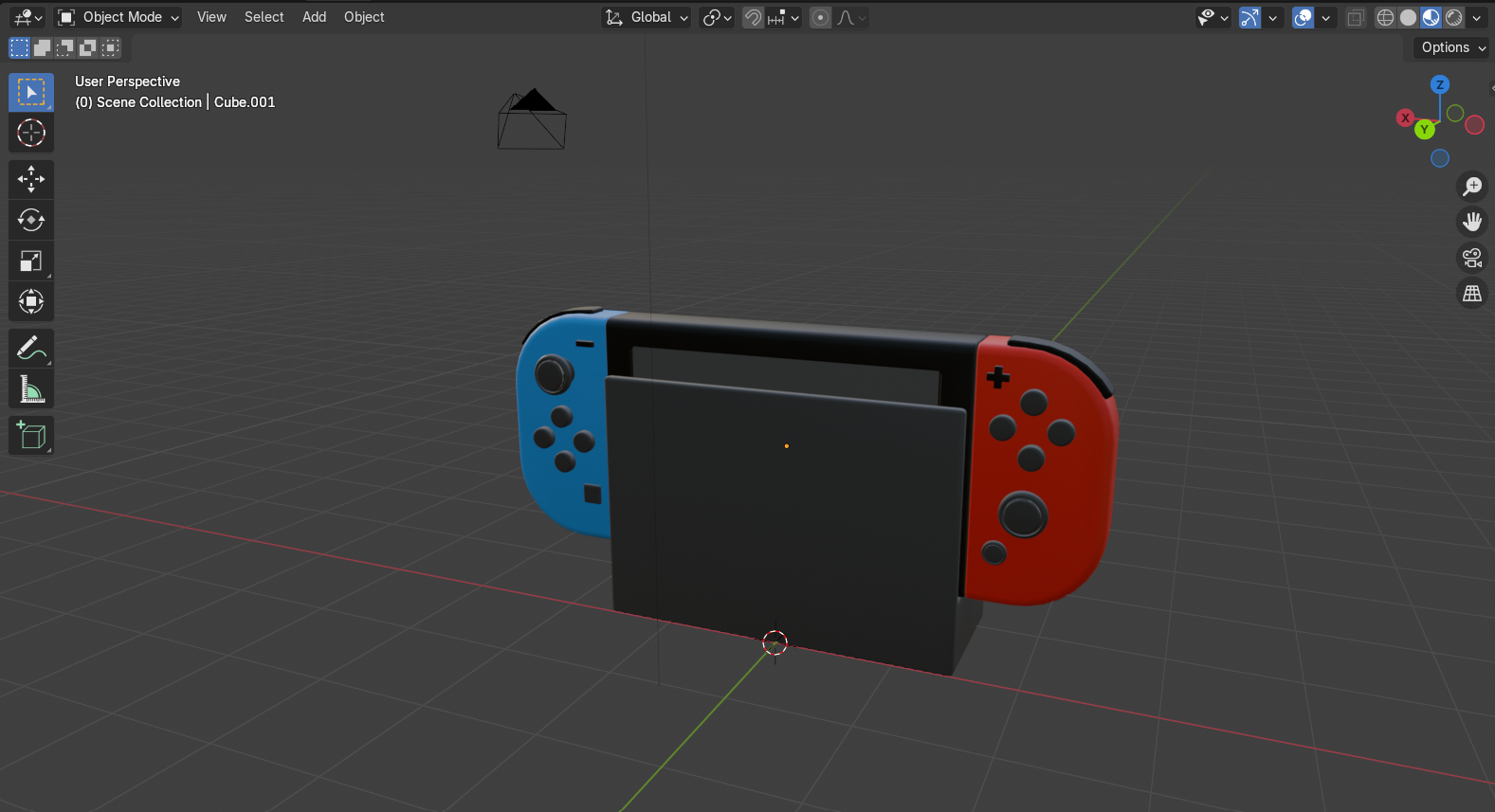This screenshot has width=1495, height=812.
Task: Open the pivot point dropdown
Action: point(717,17)
